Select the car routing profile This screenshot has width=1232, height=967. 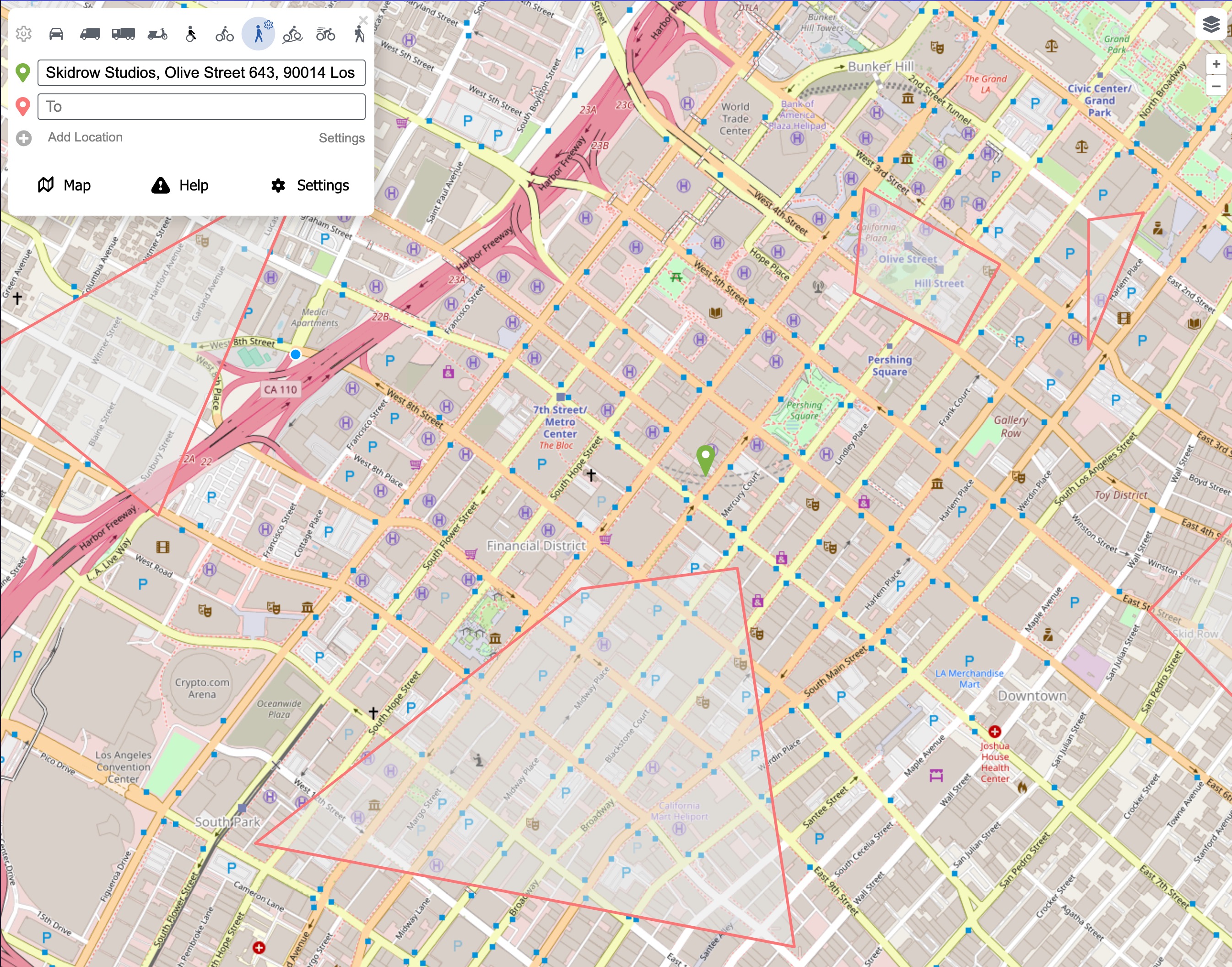pos(56,34)
